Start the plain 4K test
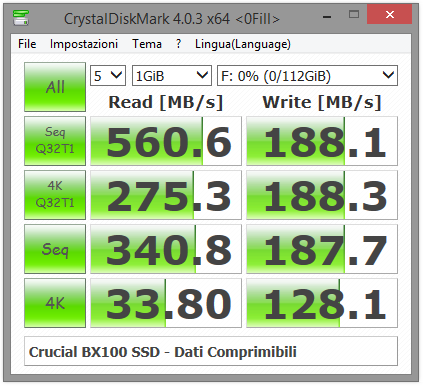Viewport: 423px width, 386px height. point(55,303)
